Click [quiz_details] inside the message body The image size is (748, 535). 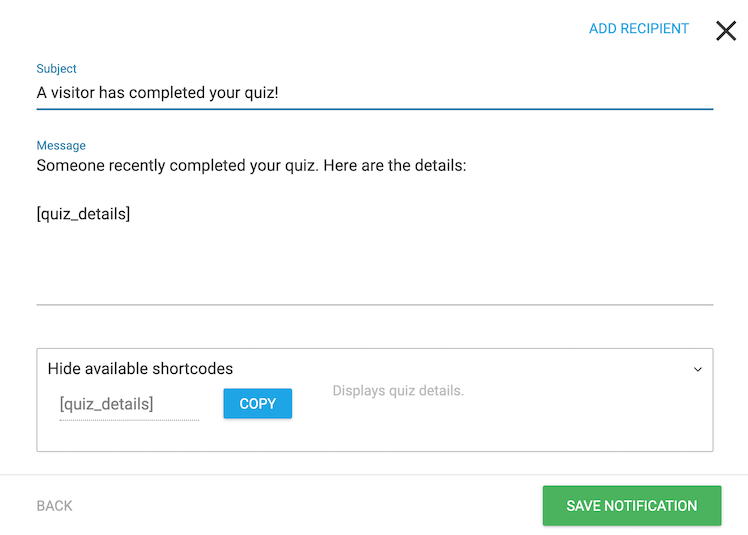pyautogui.click(x=83, y=214)
